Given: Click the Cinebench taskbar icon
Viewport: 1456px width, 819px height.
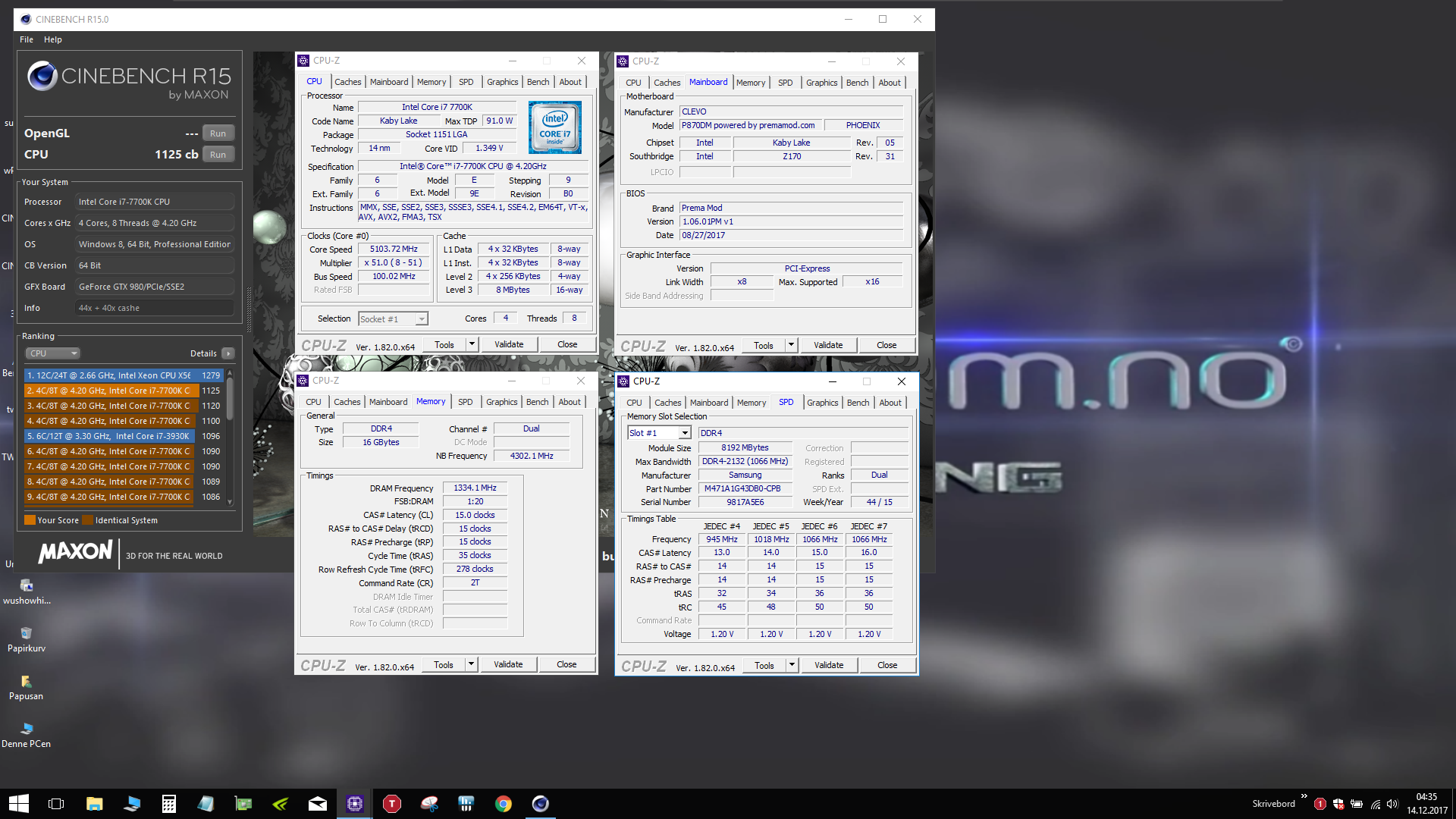Looking at the screenshot, I should point(540,804).
